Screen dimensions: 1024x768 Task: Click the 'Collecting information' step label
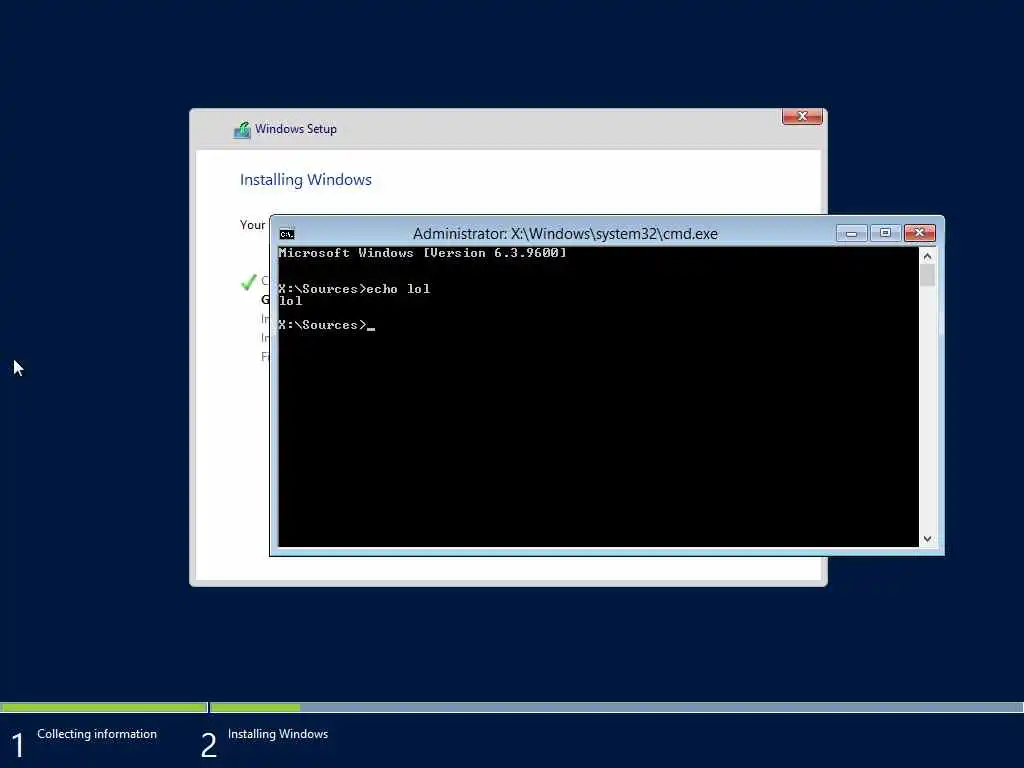(97, 734)
